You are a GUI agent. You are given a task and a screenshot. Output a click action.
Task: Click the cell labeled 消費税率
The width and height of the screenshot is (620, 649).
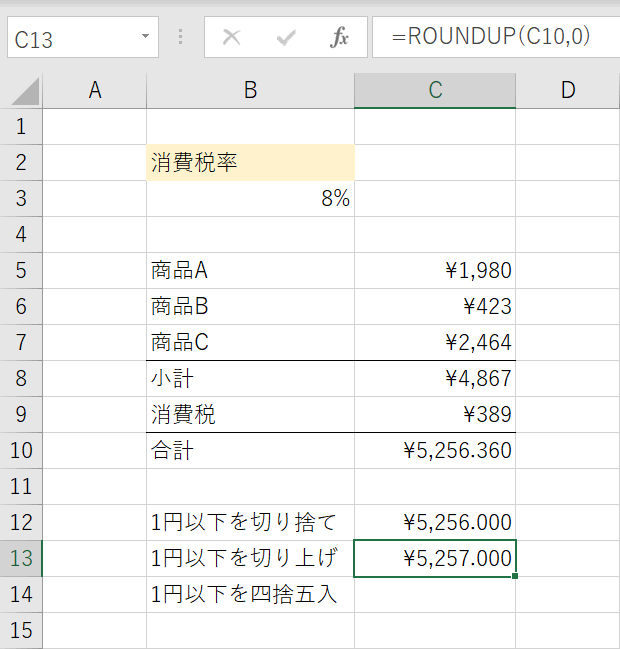coord(250,163)
